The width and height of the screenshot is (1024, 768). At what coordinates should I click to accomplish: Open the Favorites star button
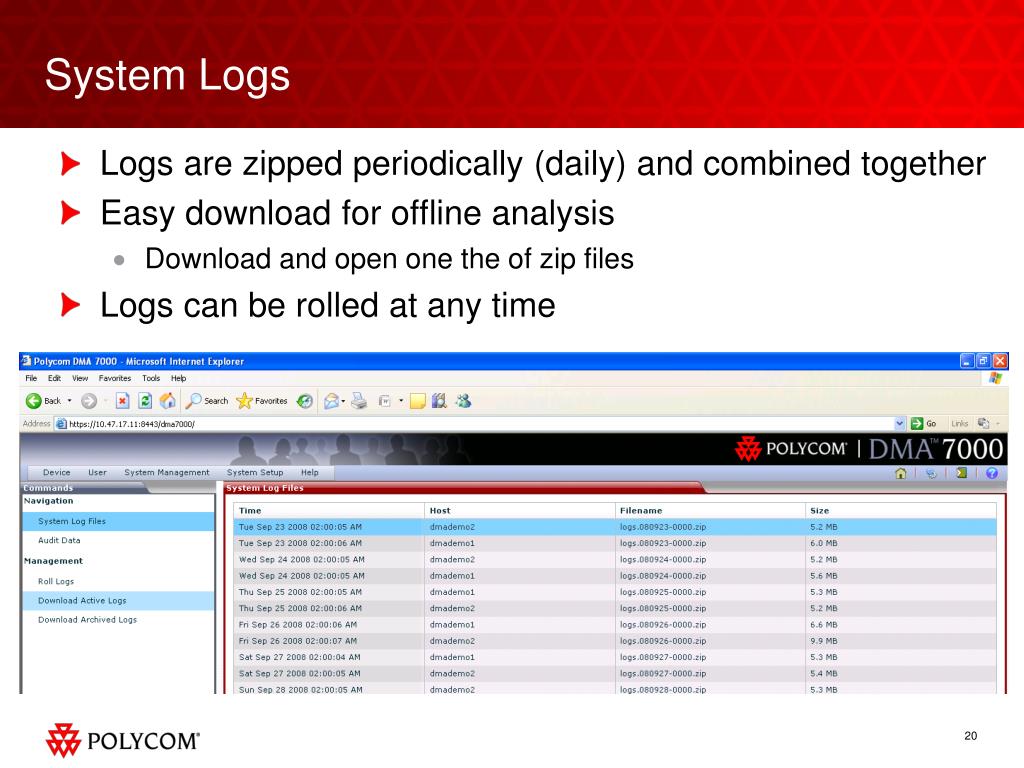pos(262,401)
